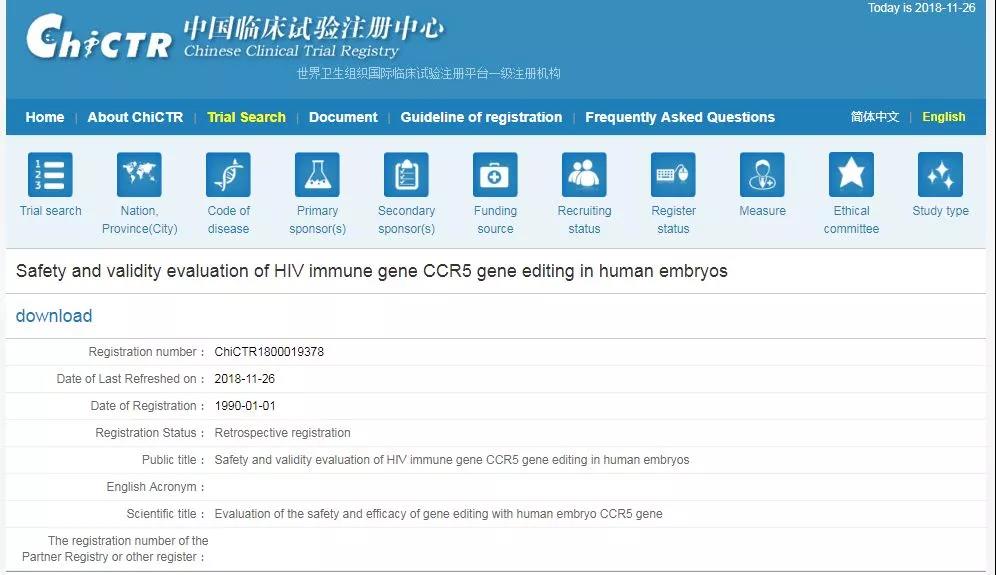This screenshot has width=996, height=575.
Task: Open the Recruiting status people icon
Action: (x=584, y=175)
